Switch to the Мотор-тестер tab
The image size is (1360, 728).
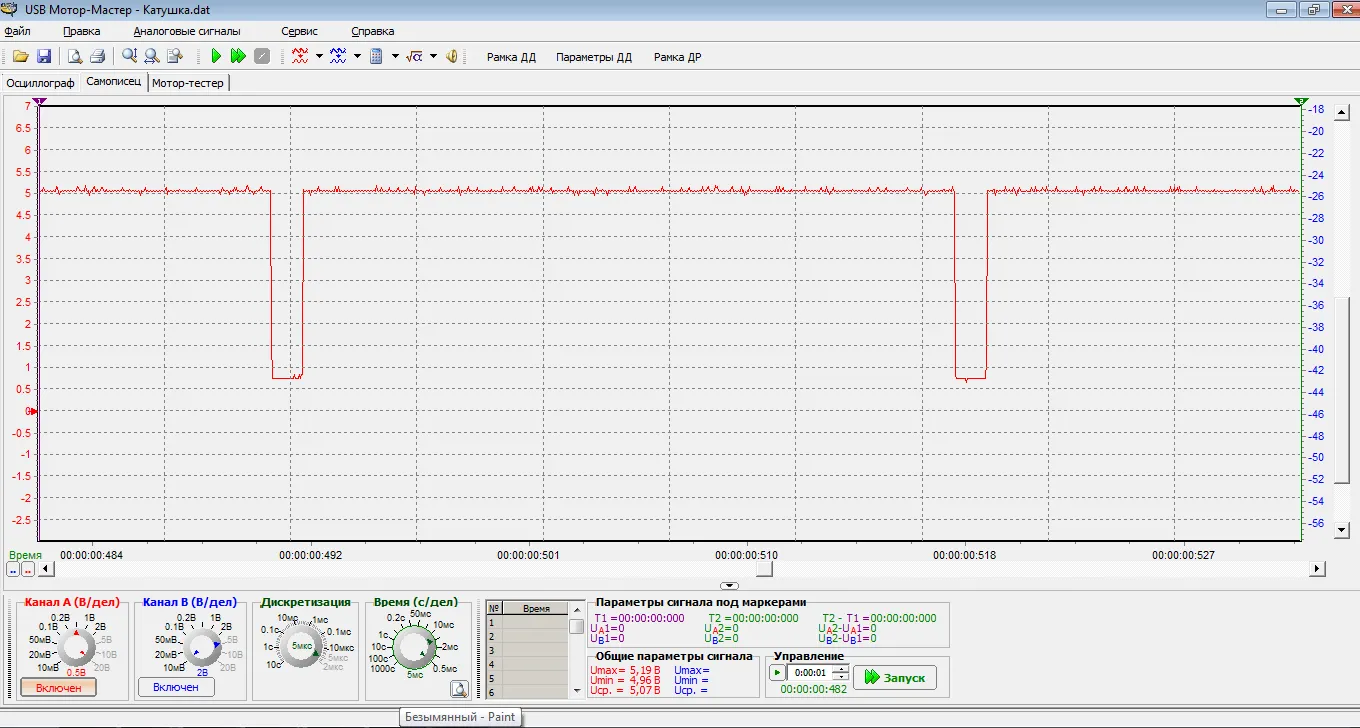[x=188, y=83]
